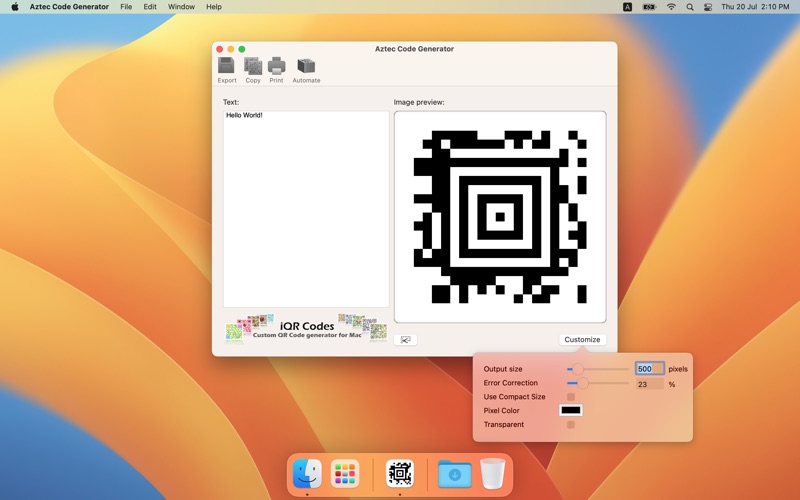Click the date and time in menu bar
This screenshot has height=500, width=800.
pyautogui.click(x=755, y=7)
